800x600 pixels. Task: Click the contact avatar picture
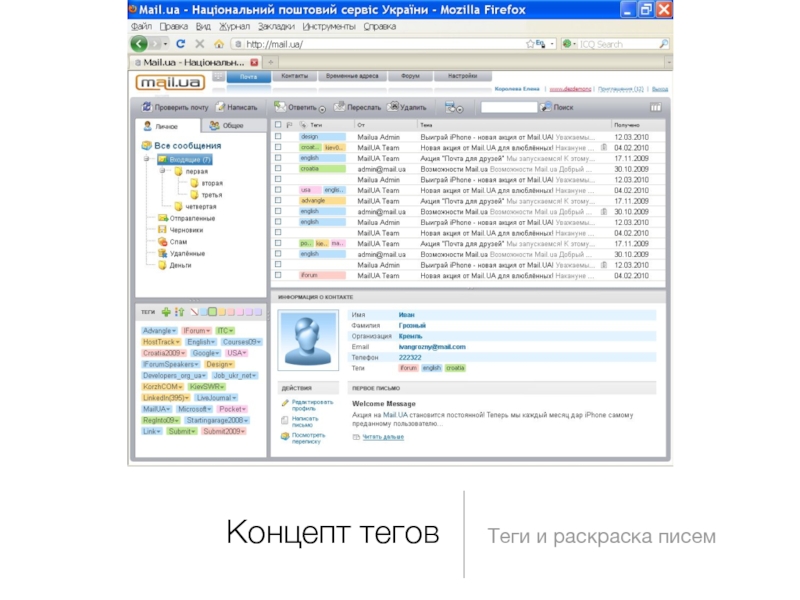(x=308, y=340)
